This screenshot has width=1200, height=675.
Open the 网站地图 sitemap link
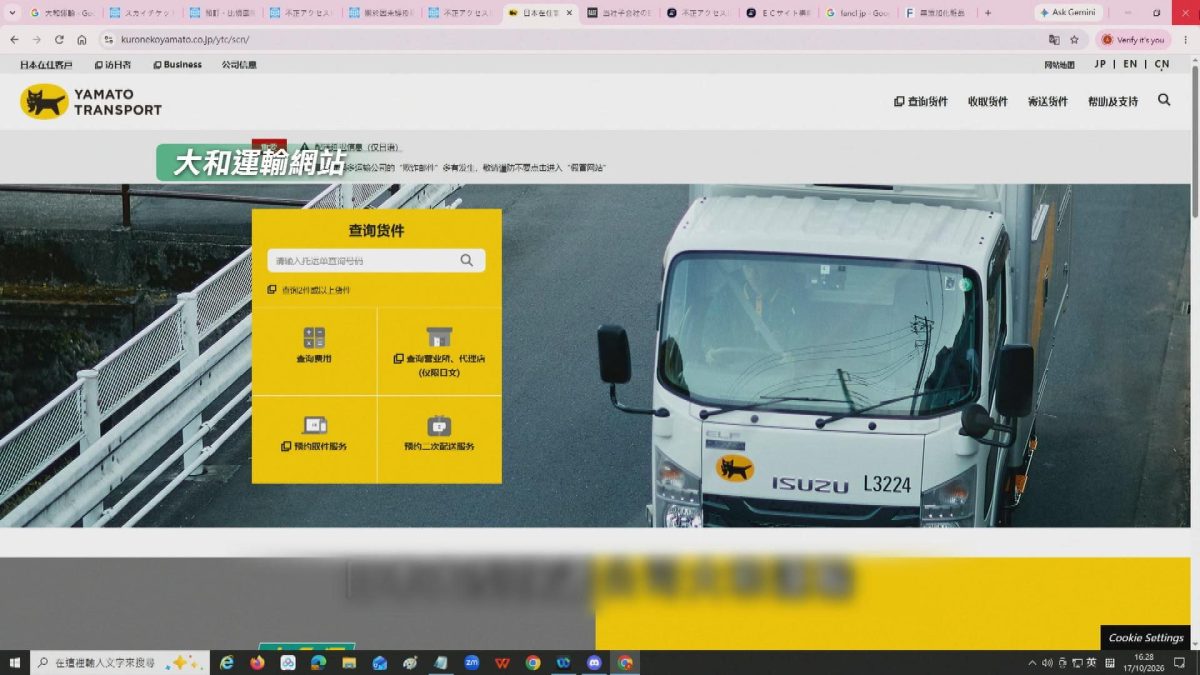click(1059, 65)
